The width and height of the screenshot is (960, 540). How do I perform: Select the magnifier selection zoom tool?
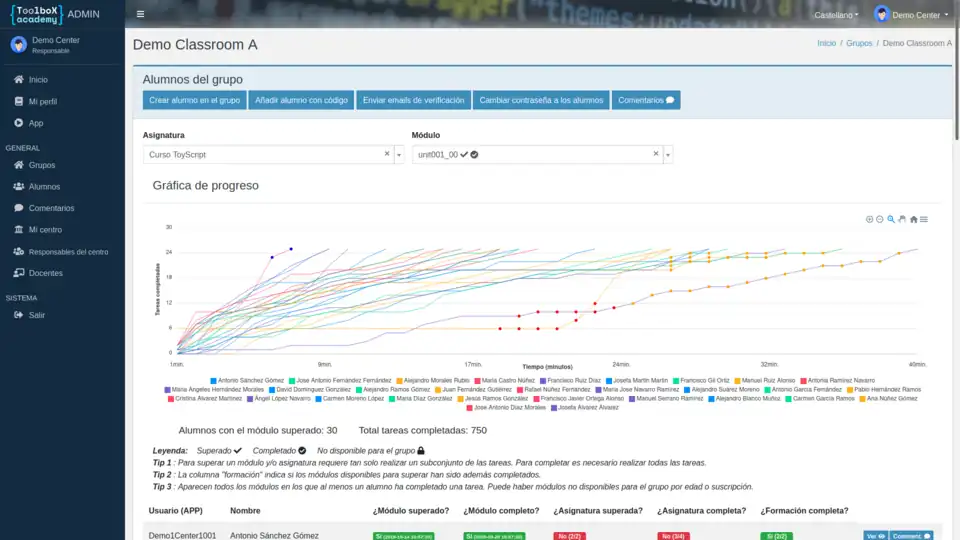891,219
